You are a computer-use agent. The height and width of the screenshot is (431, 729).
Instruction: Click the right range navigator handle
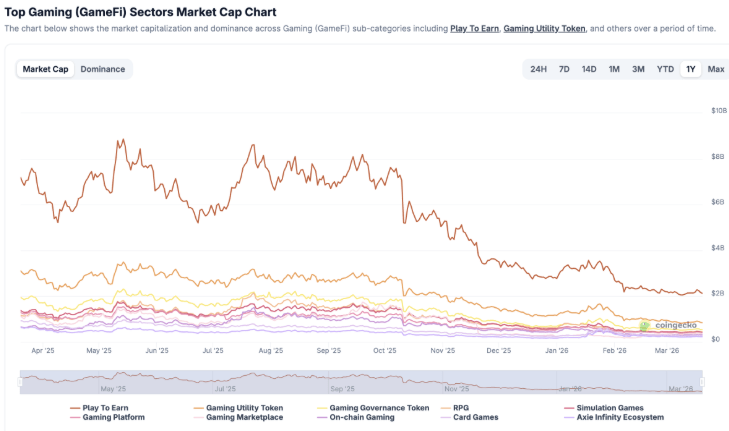click(x=703, y=381)
